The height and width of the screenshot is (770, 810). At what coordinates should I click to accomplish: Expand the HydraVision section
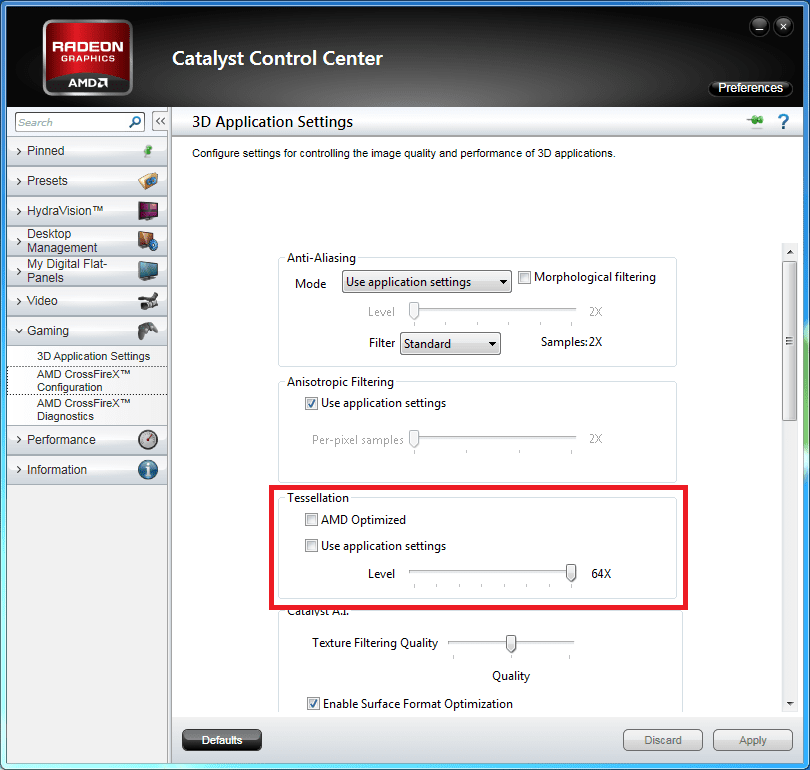pyautogui.click(x=87, y=211)
